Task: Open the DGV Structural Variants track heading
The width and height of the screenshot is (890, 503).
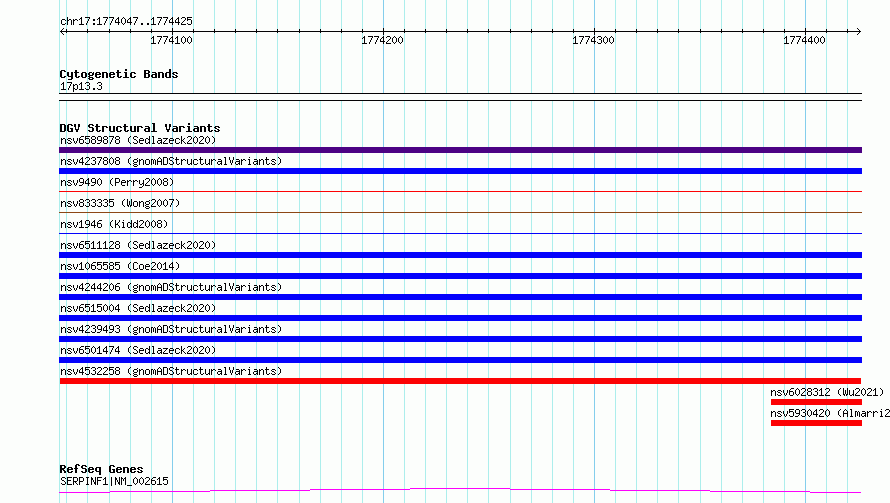Action: click(x=140, y=128)
